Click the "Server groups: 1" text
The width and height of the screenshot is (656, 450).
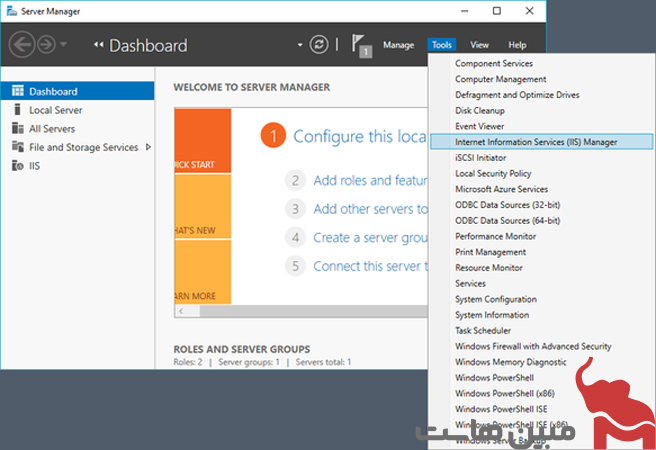[249, 362]
